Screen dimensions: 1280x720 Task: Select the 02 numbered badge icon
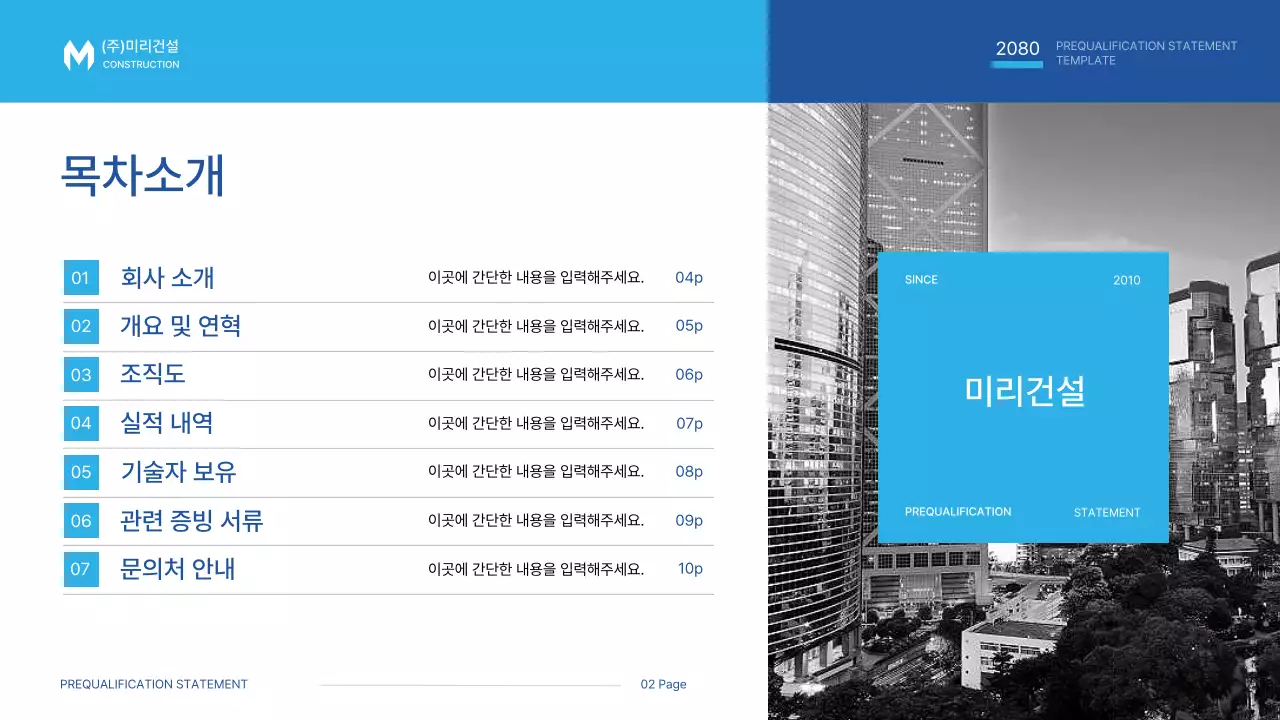tap(81, 326)
